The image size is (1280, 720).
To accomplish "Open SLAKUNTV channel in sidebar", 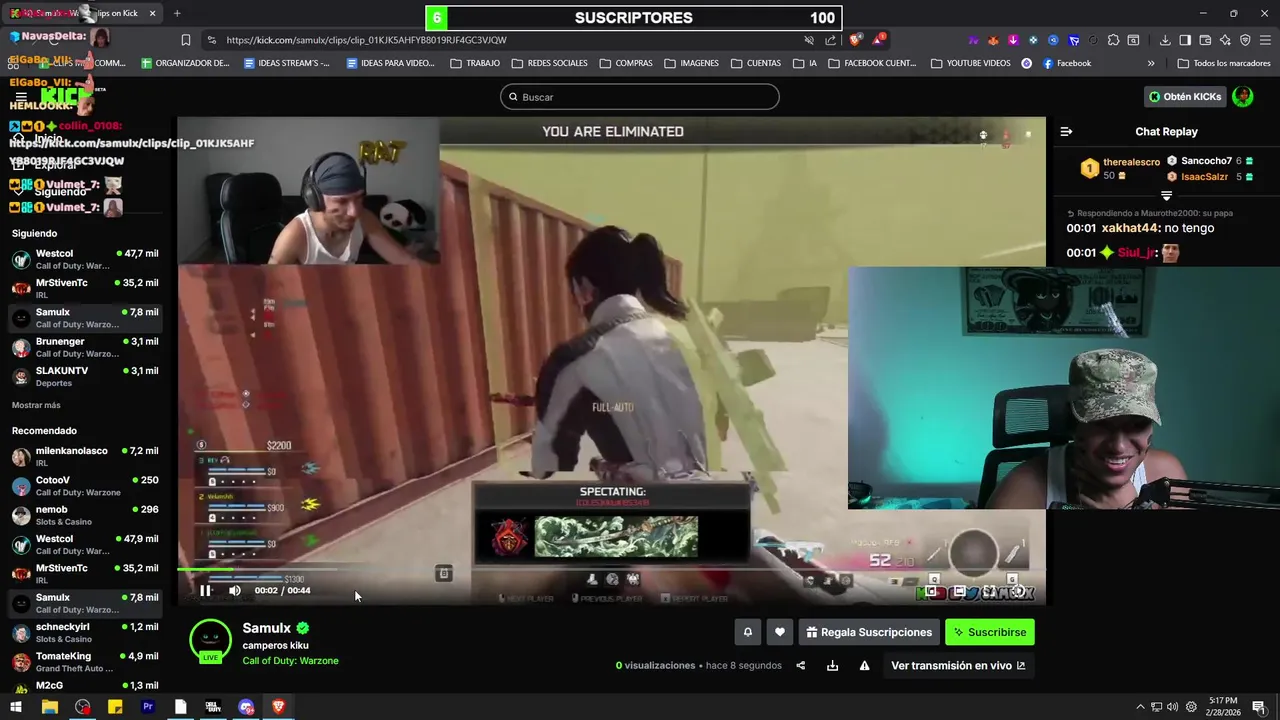I will [x=85, y=377].
